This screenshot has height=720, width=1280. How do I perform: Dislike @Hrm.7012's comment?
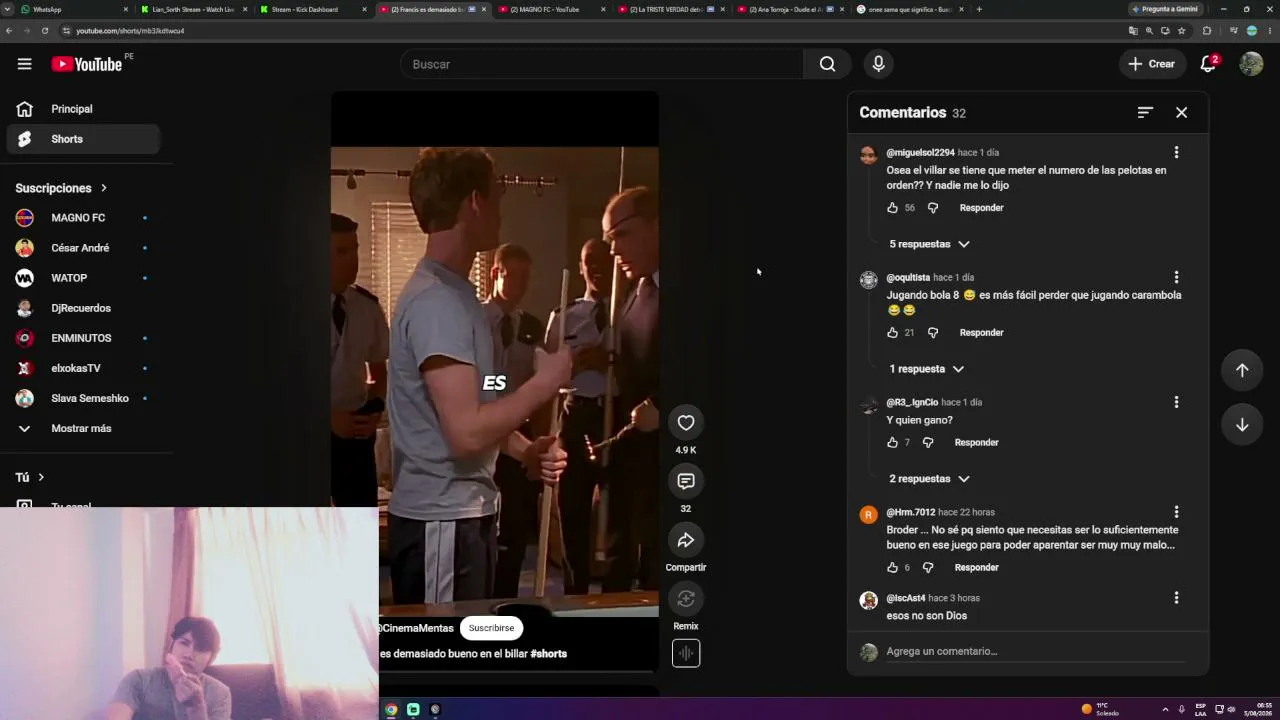927,567
